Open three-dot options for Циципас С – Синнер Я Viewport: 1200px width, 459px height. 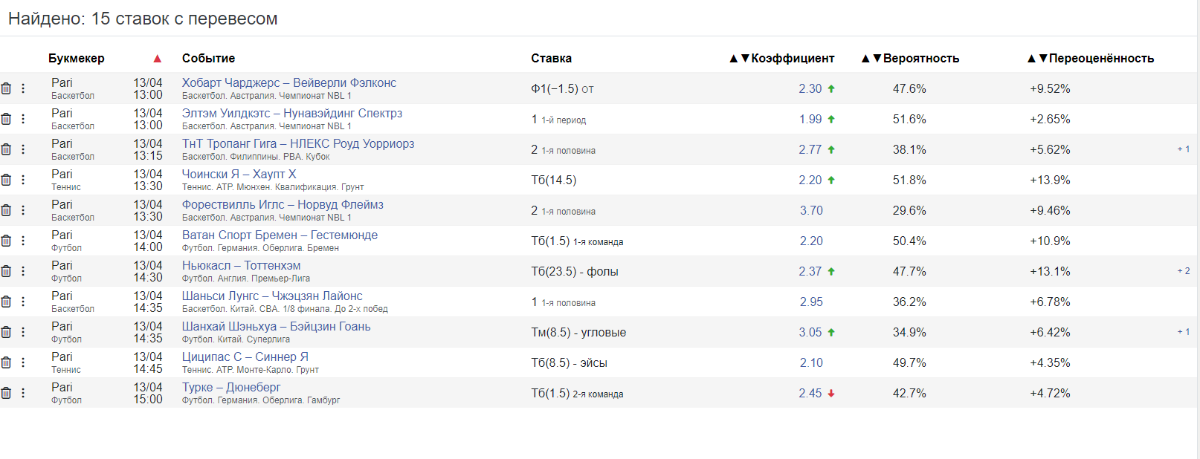click(x=20, y=363)
